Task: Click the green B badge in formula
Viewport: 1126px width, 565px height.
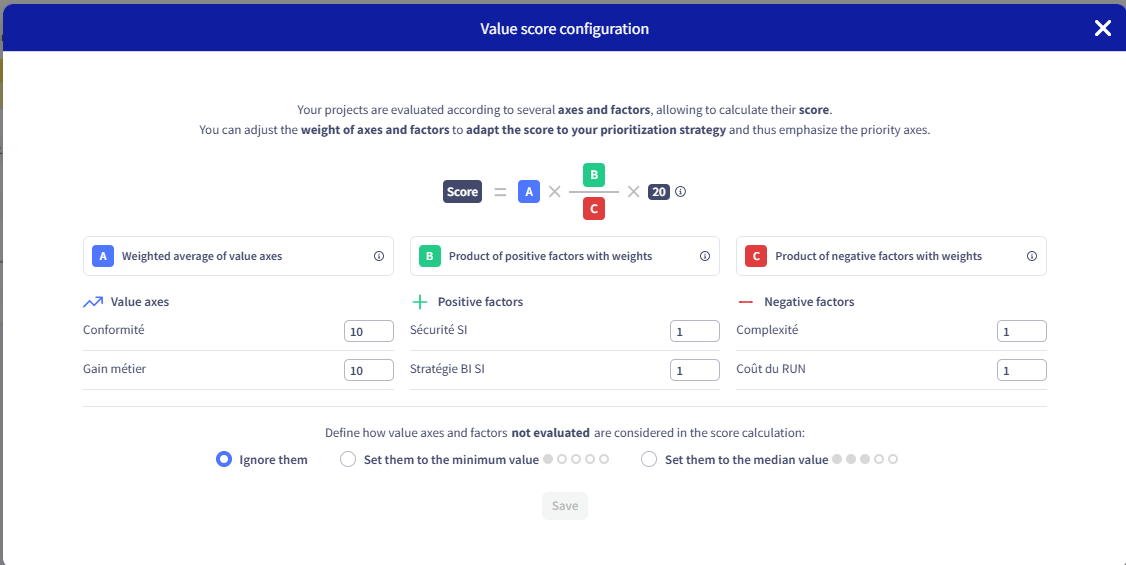Action: tap(594, 175)
